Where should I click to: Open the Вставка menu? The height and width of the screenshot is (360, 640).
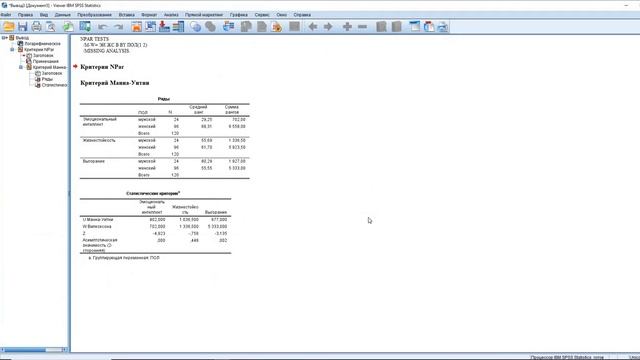[x=127, y=15]
